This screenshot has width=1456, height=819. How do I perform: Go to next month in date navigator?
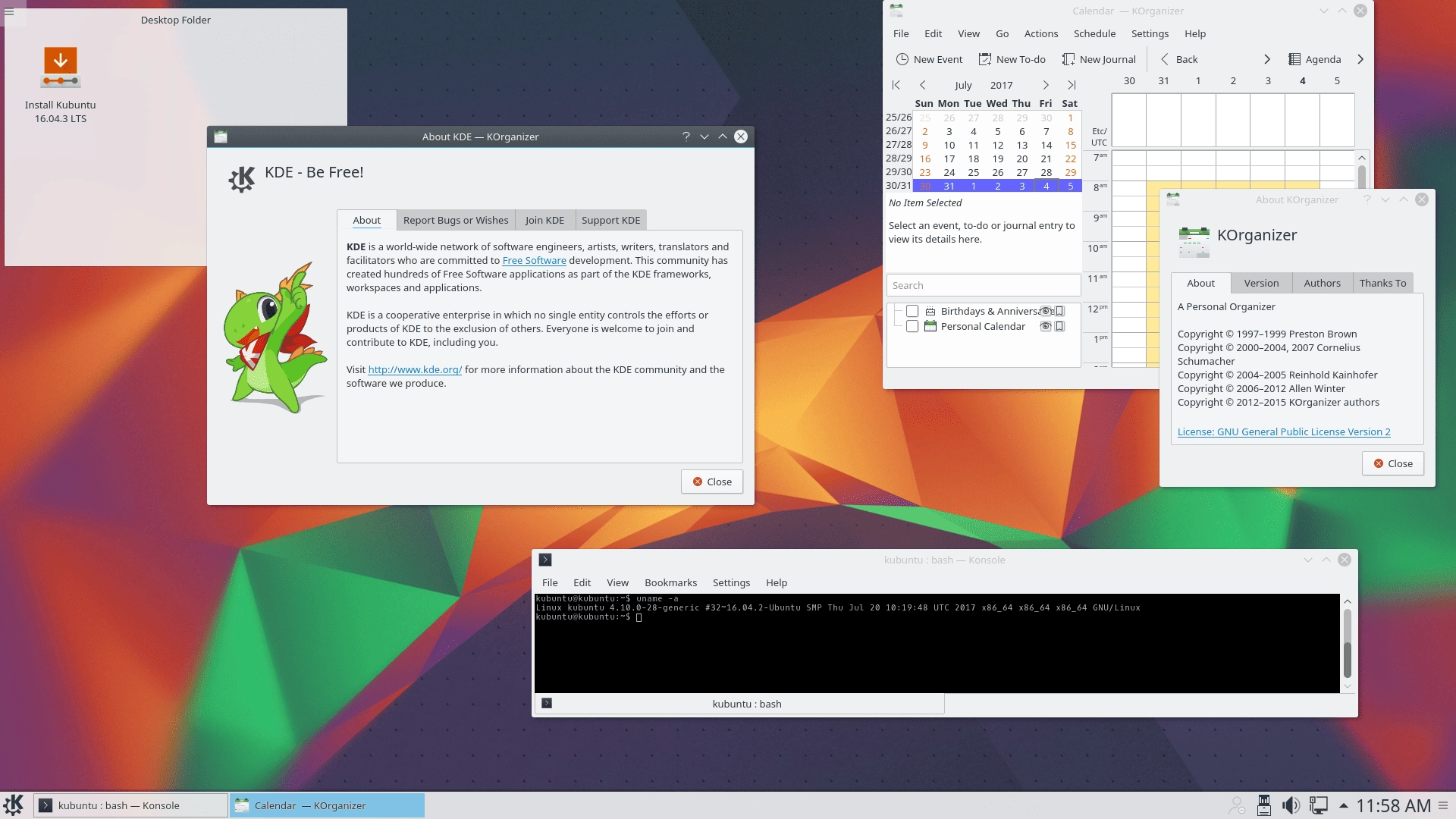coord(1046,85)
